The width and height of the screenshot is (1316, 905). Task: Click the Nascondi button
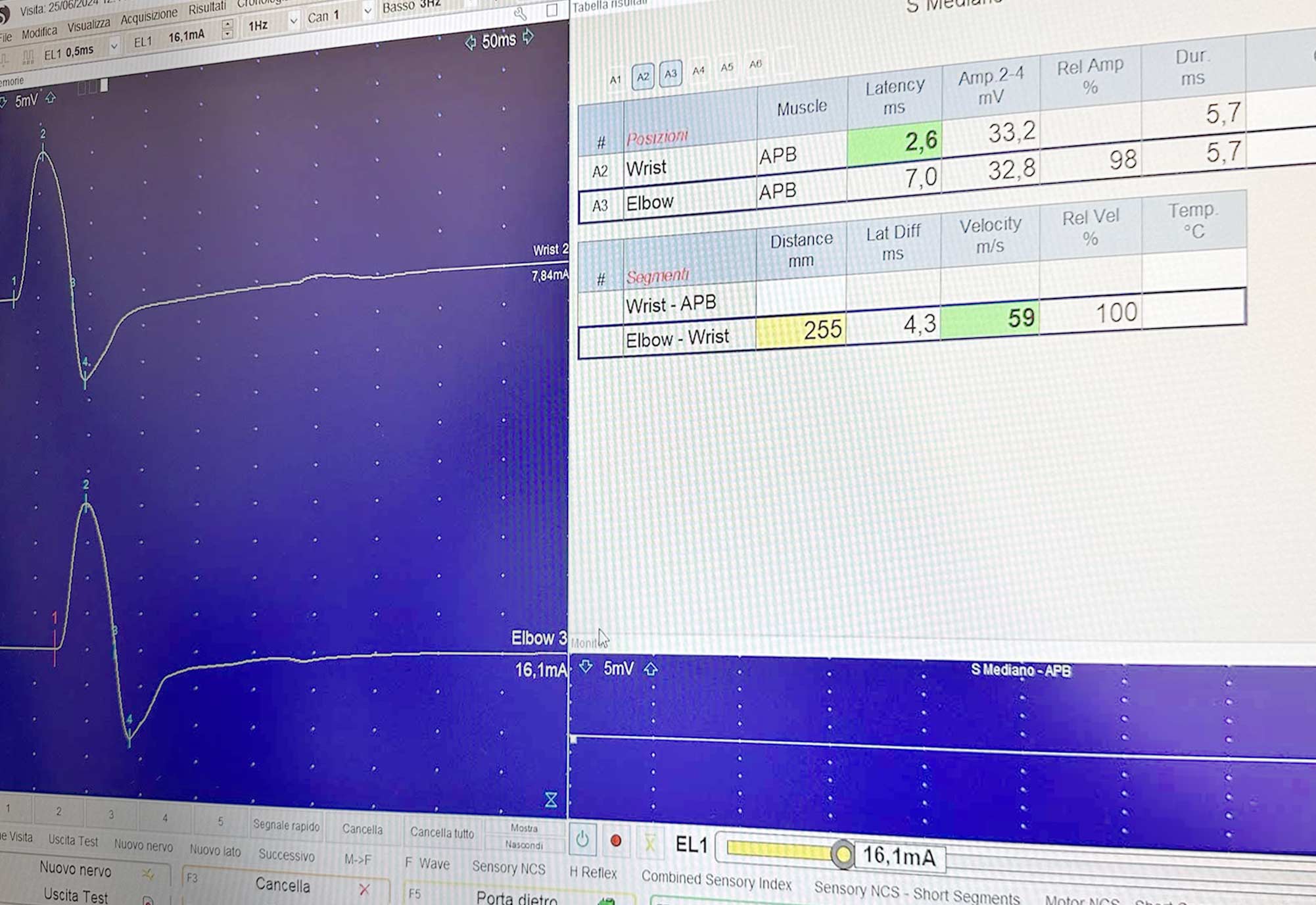[x=524, y=844]
